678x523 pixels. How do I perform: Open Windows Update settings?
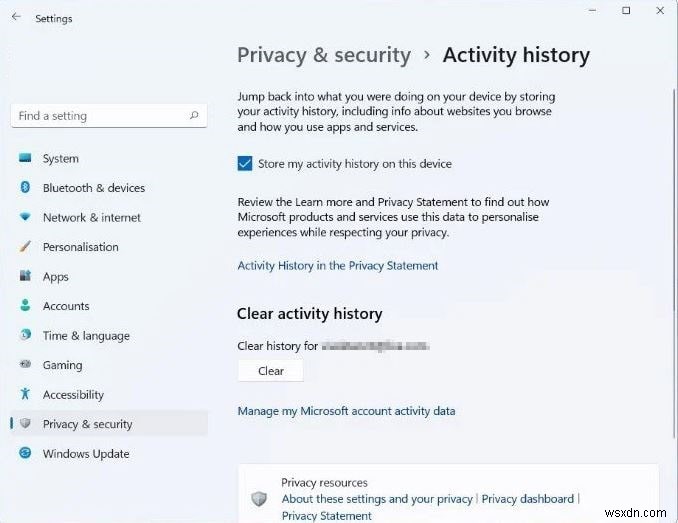tap(109, 454)
